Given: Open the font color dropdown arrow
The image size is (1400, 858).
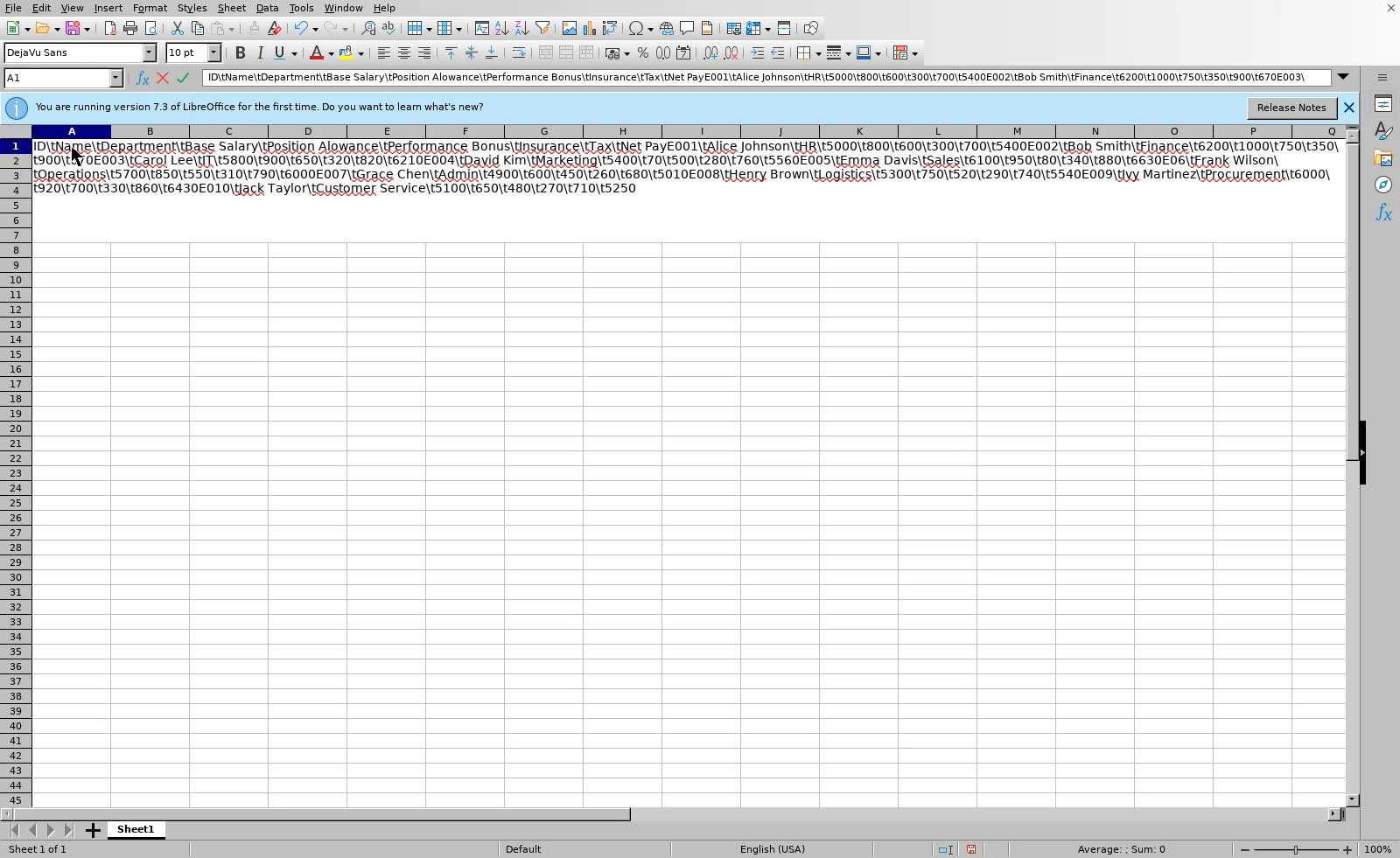Looking at the screenshot, I should coord(331,53).
